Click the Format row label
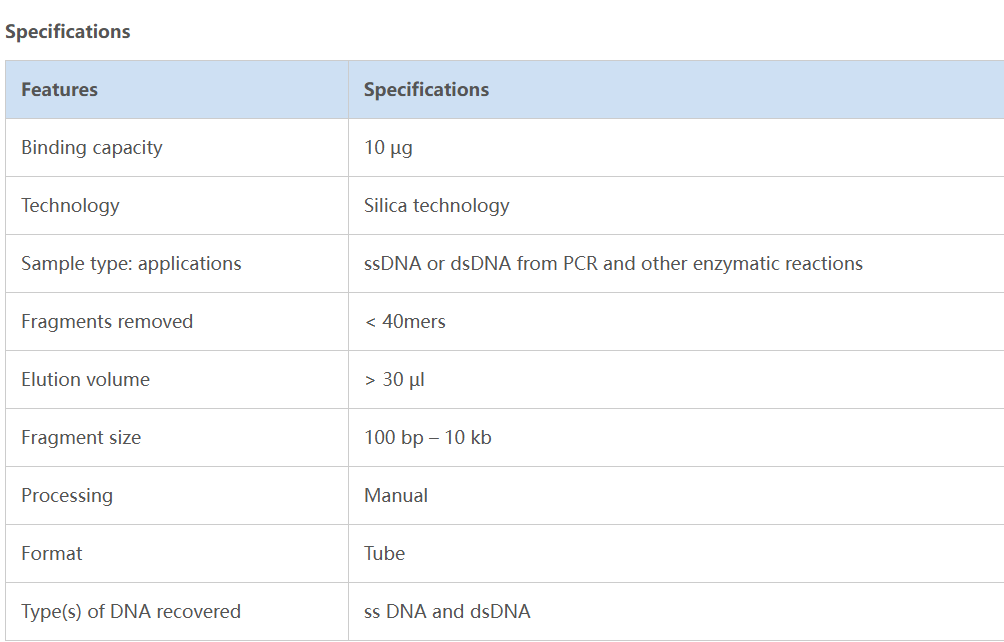Screen dimensions: 1004x642 52,553
